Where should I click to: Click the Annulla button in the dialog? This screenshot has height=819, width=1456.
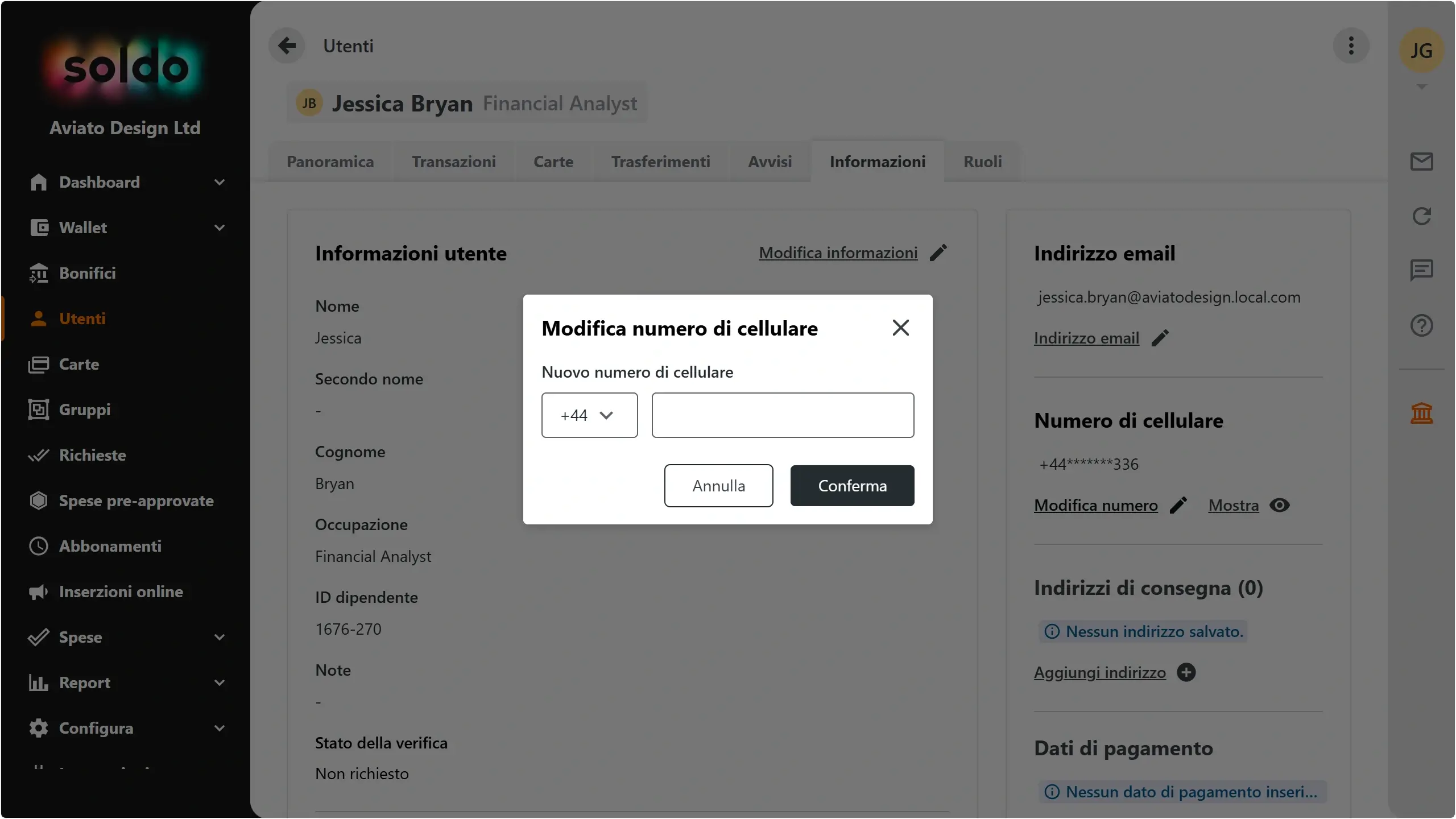[x=718, y=486]
